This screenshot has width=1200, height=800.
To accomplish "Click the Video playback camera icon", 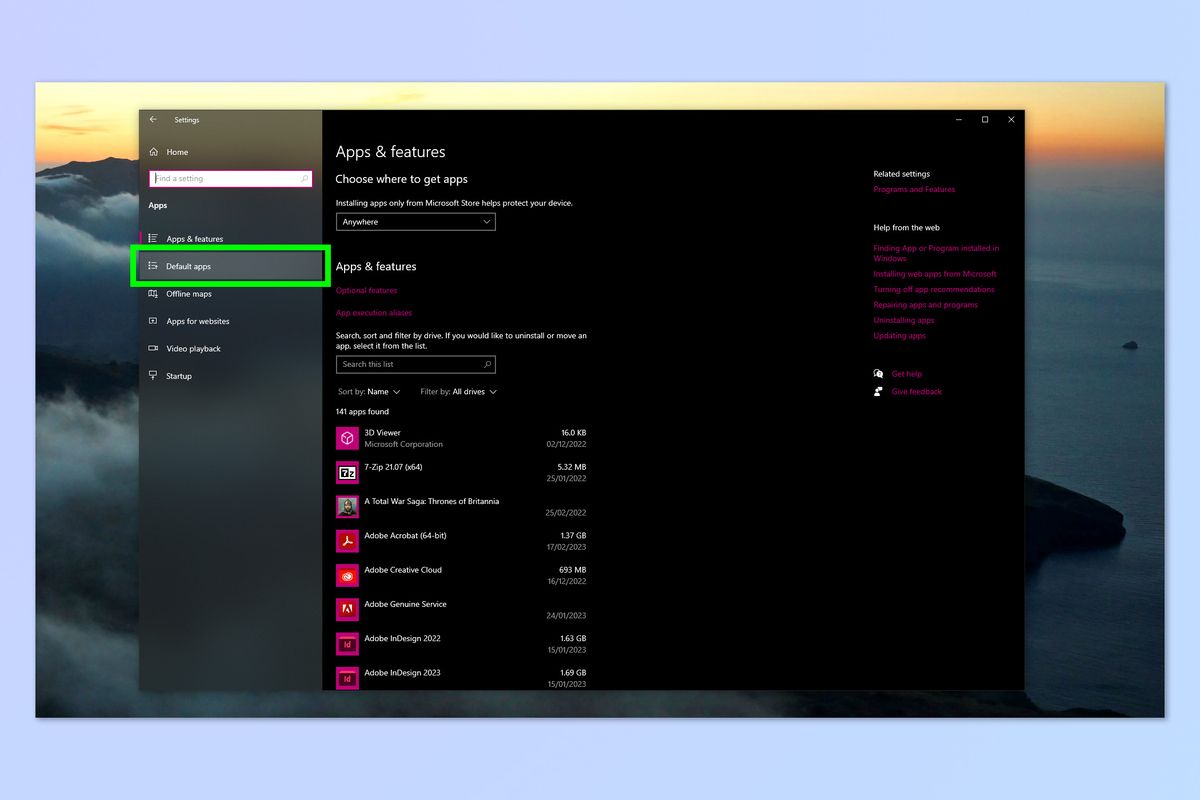I will (152, 348).
